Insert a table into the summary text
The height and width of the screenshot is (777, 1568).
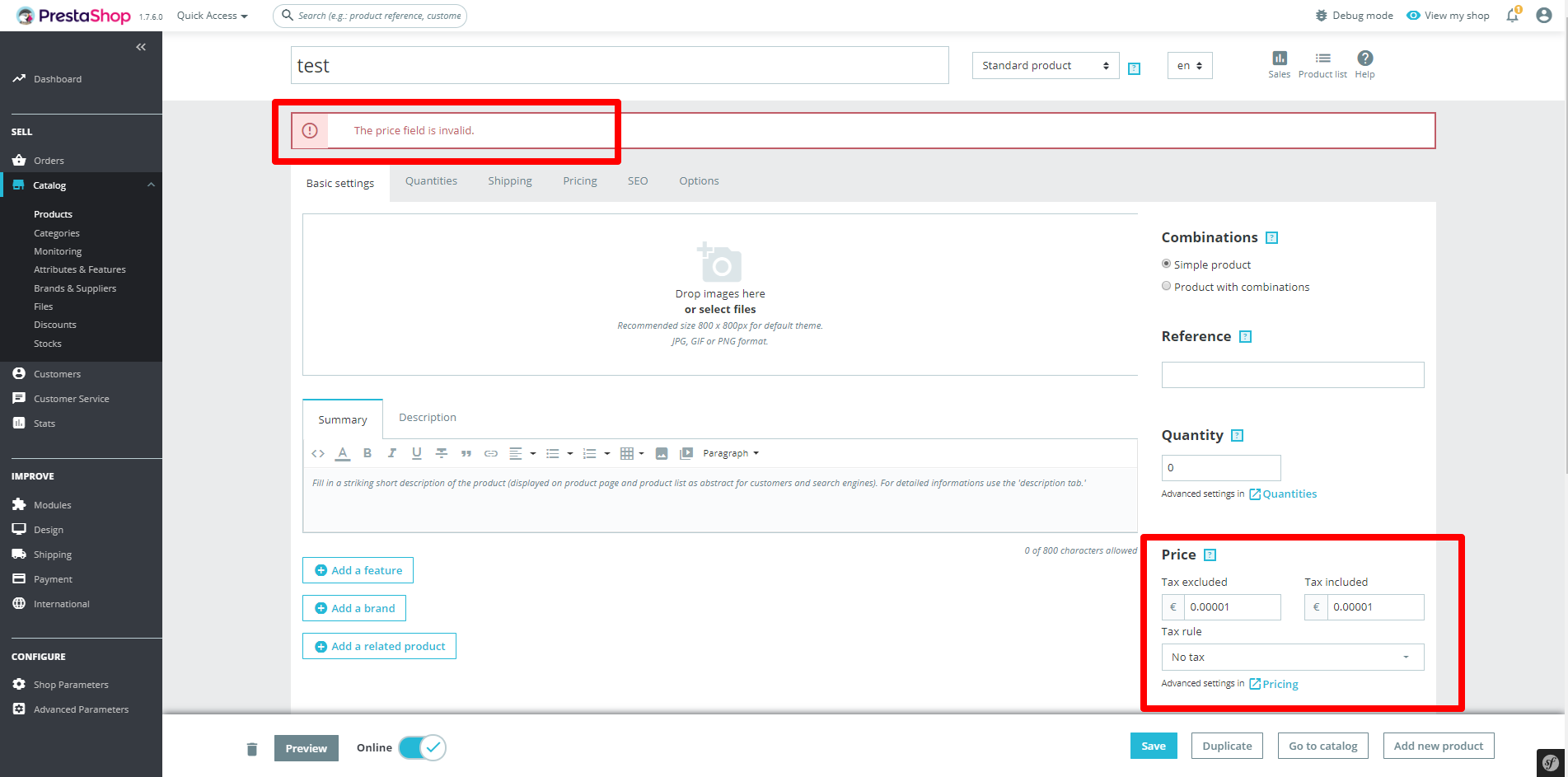(627, 452)
